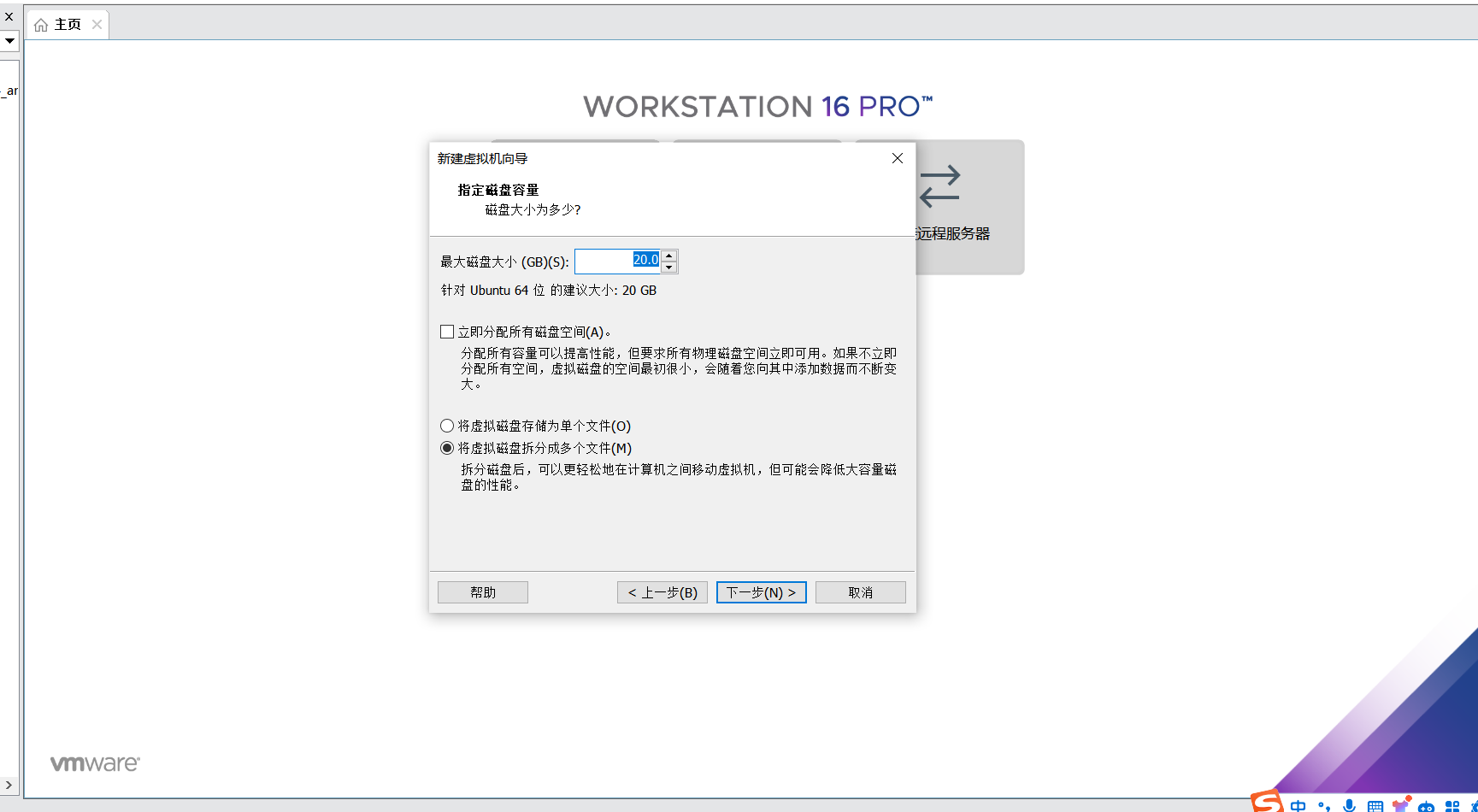Open the soft keyboard icon
The width and height of the screenshot is (1478, 812).
1375,806
